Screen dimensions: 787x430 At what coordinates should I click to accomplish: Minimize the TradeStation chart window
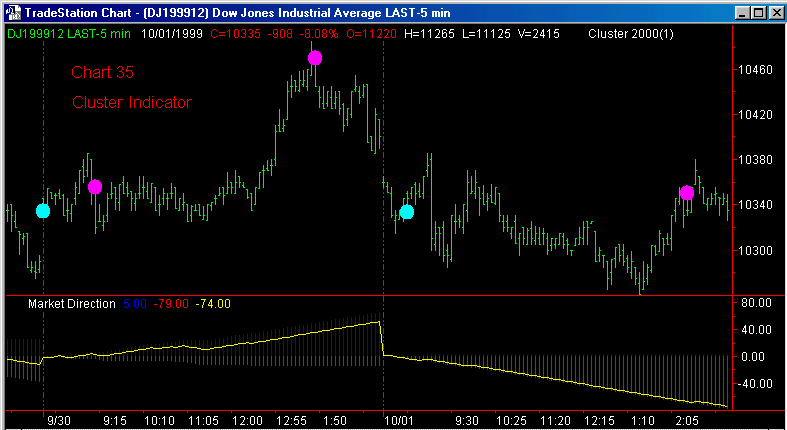pos(743,13)
